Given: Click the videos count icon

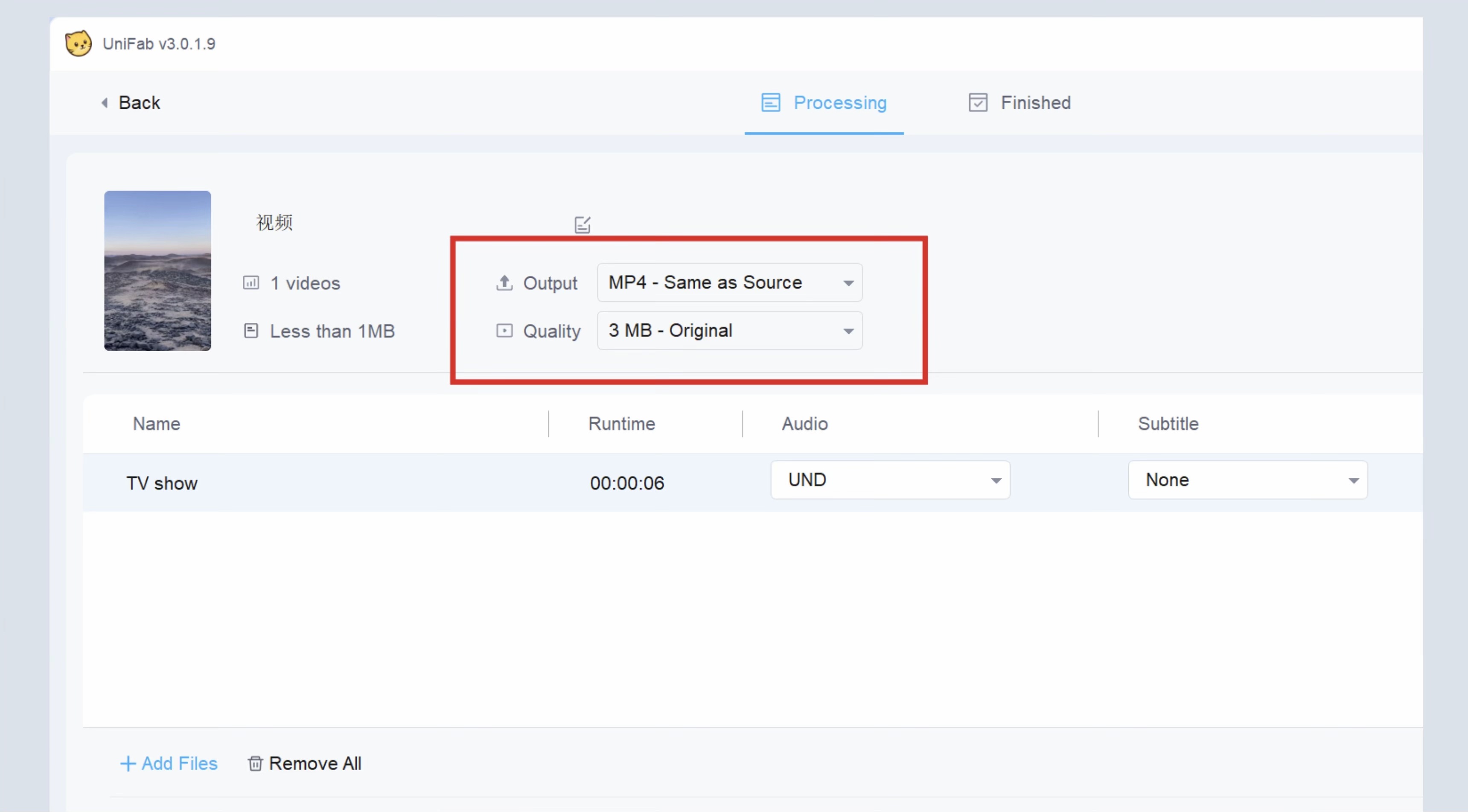Looking at the screenshot, I should click(x=251, y=282).
